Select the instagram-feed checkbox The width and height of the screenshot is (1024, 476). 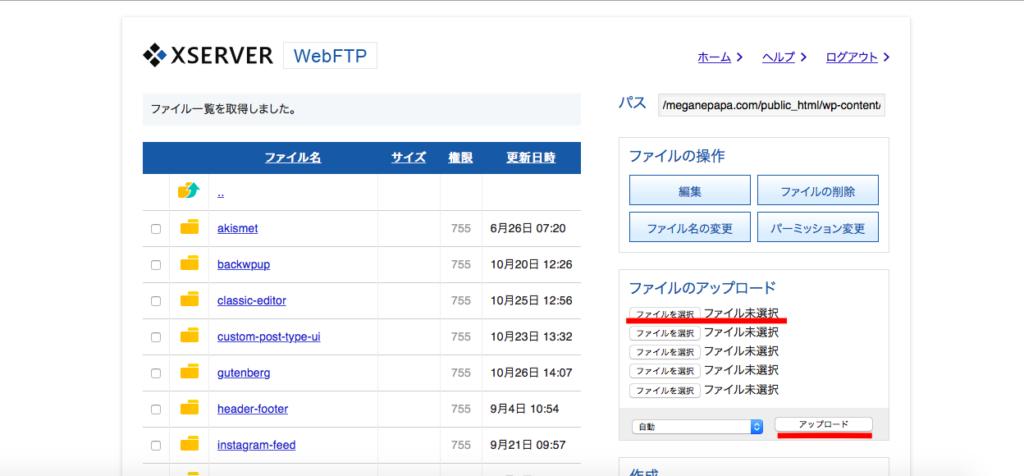click(155, 446)
